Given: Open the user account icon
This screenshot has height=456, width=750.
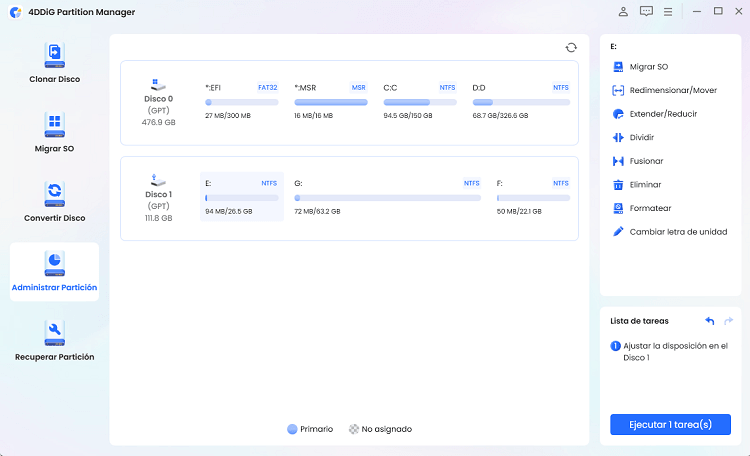Looking at the screenshot, I should click(624, 11).
